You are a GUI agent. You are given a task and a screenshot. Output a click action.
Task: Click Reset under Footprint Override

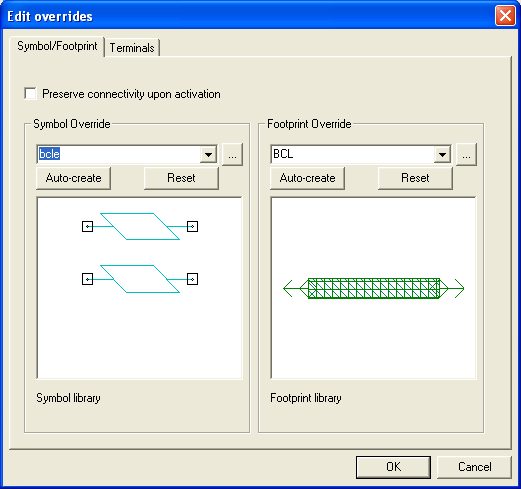(x=415, y=178)
